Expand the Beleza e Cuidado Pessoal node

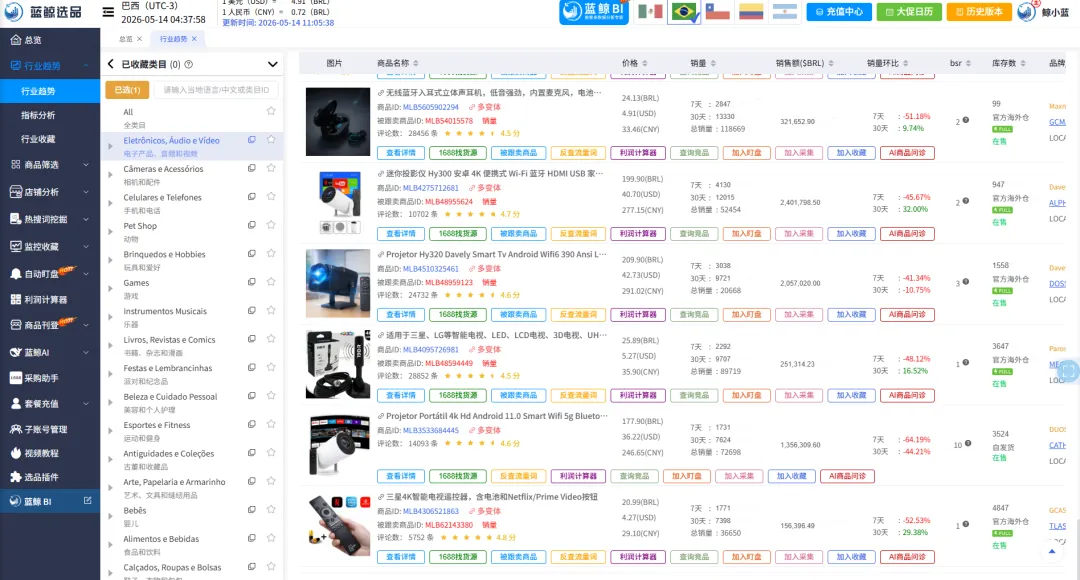click(x=110, y=402)
